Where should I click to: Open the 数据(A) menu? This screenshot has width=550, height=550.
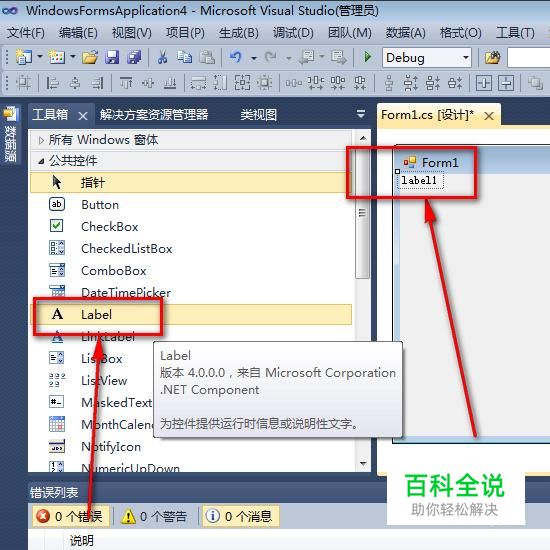click(405, 33)
